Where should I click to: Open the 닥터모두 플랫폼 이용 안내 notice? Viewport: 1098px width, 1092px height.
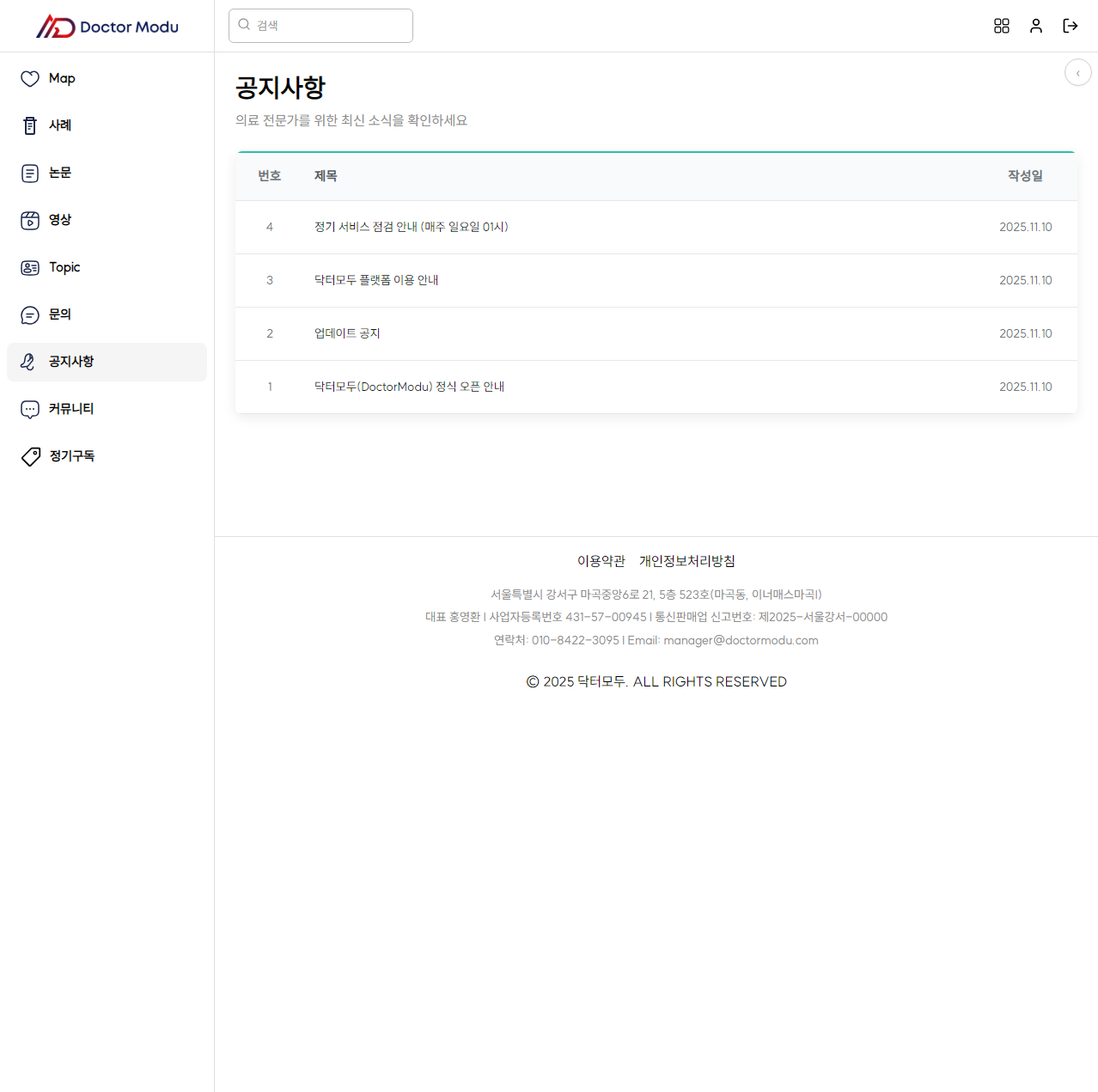point(376,280)
